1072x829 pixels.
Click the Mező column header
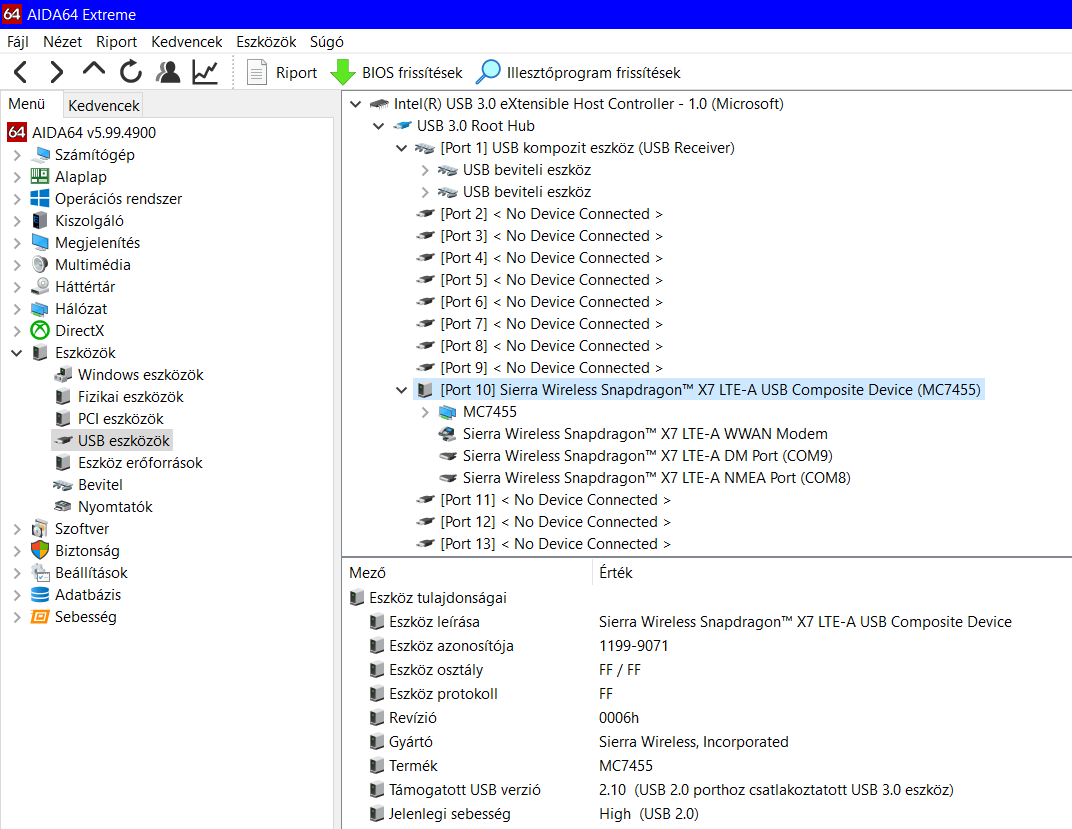tap(367, 573)
